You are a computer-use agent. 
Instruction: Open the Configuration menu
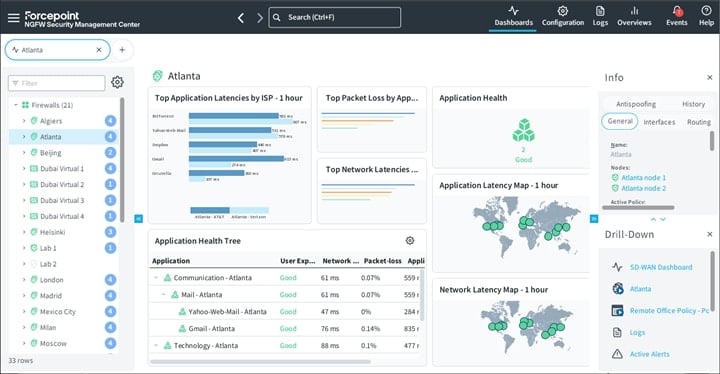coord(562,17)
